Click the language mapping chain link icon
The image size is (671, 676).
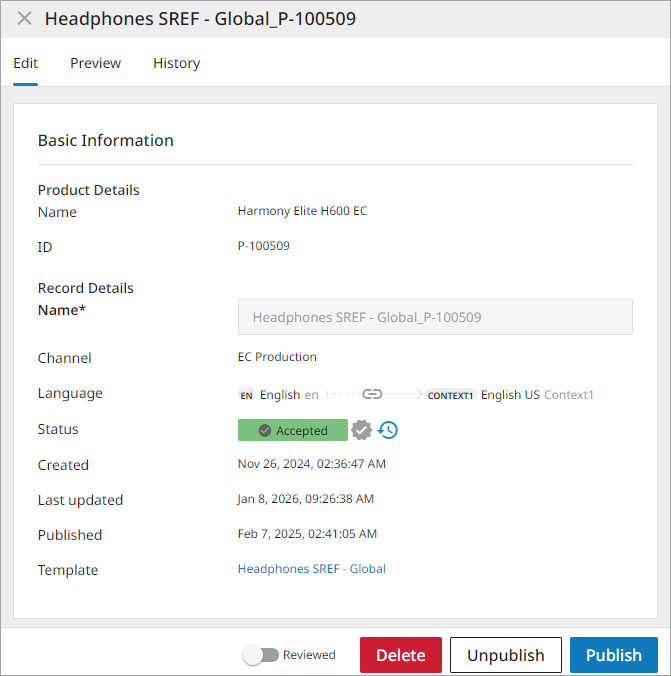pos(372,395)
